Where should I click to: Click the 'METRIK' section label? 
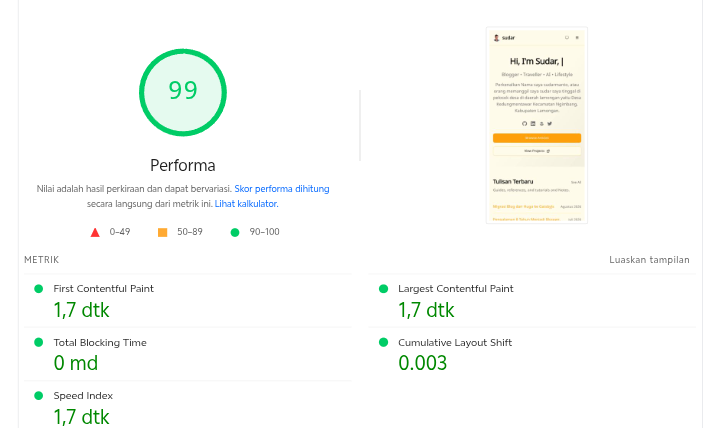coord(41,260)
